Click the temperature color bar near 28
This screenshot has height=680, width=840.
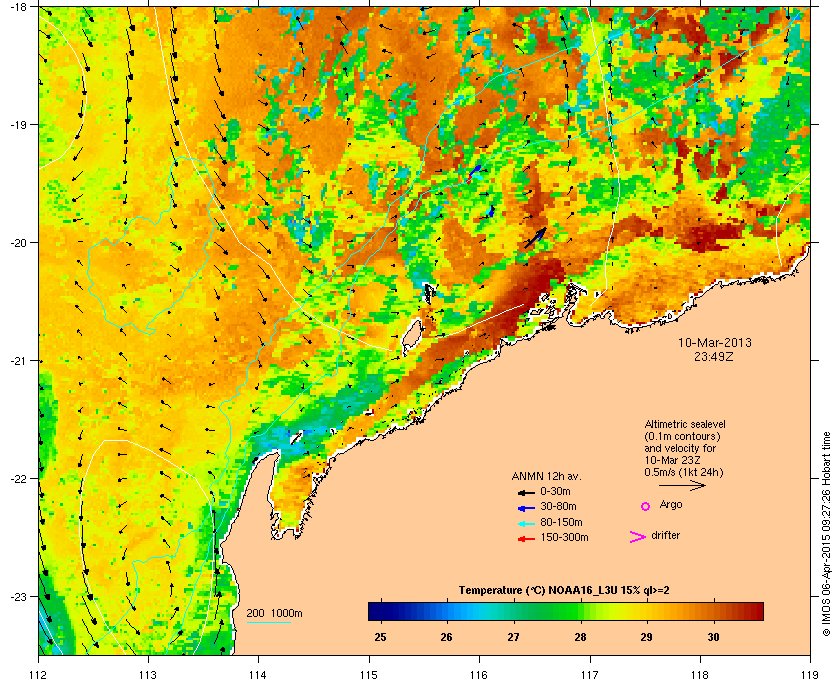pyautogui.click(x=580, y=611)
